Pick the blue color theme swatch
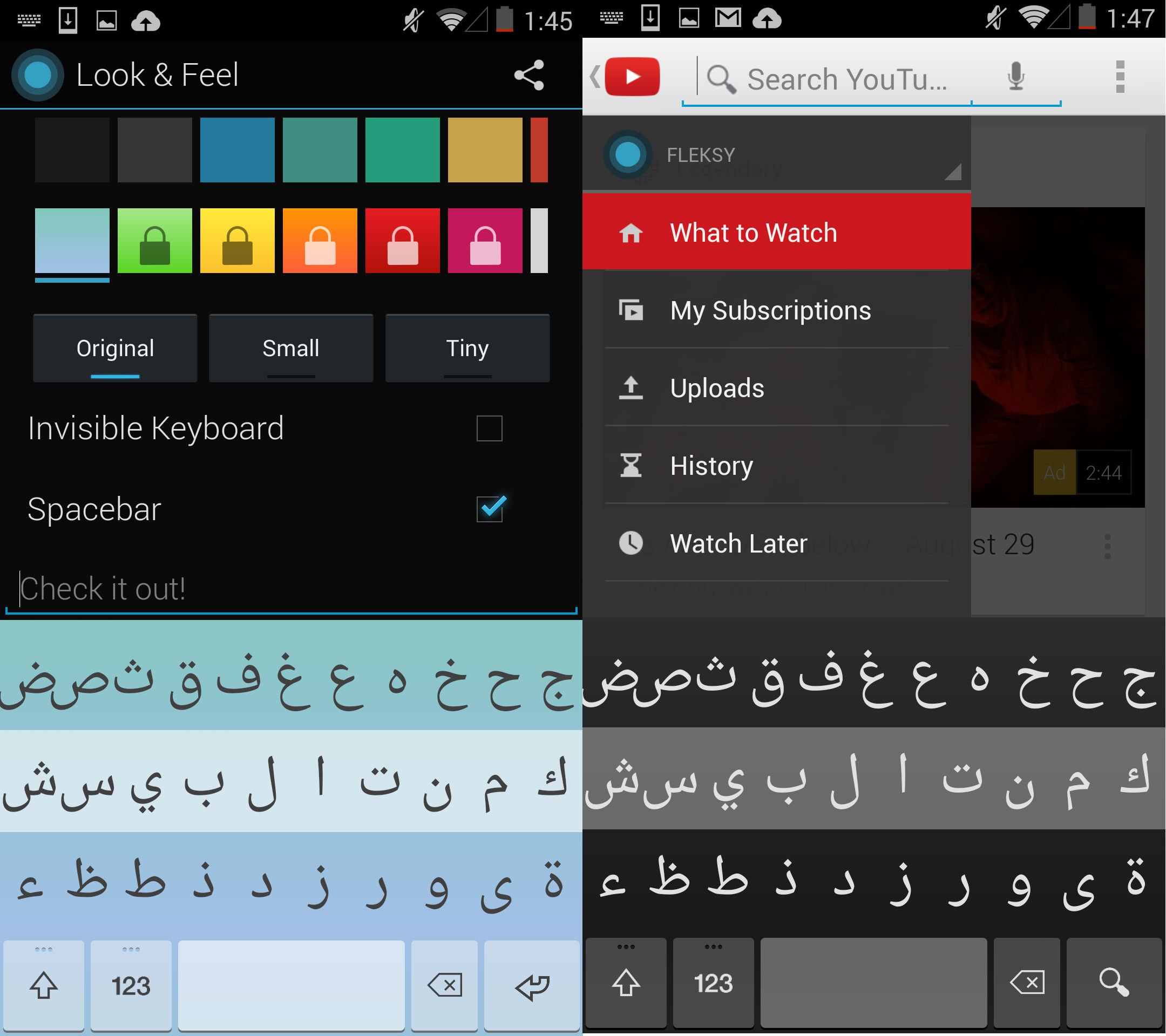Viewport: 1166px width, 1036px height. coord(238,150)
